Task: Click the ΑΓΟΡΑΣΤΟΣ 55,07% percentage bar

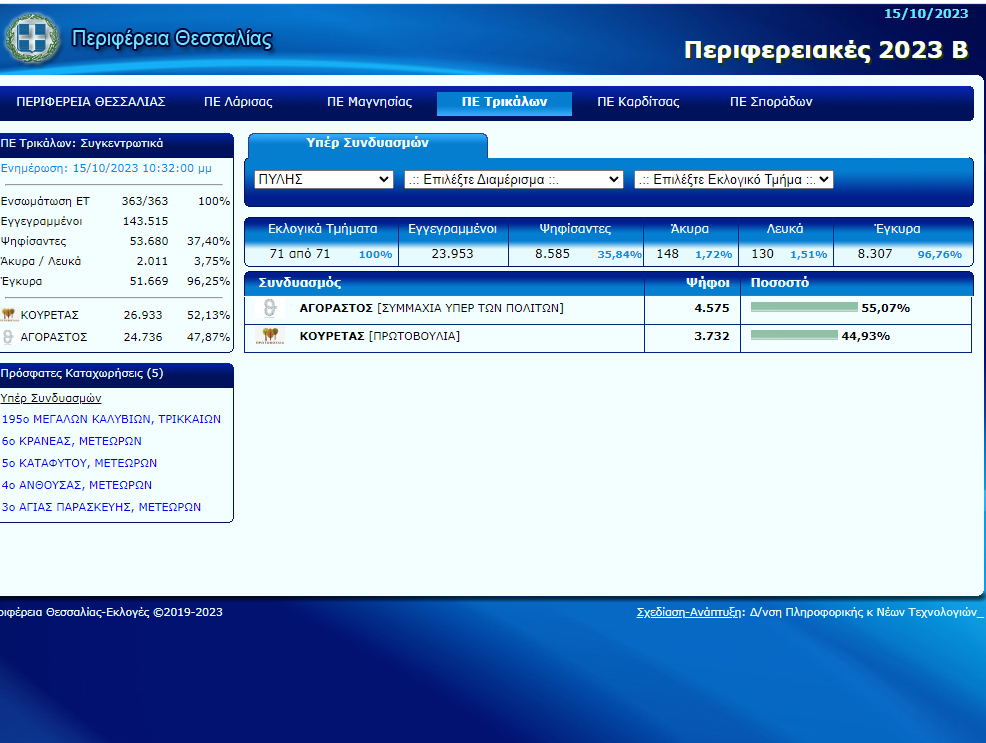Action: click(804, 308)
